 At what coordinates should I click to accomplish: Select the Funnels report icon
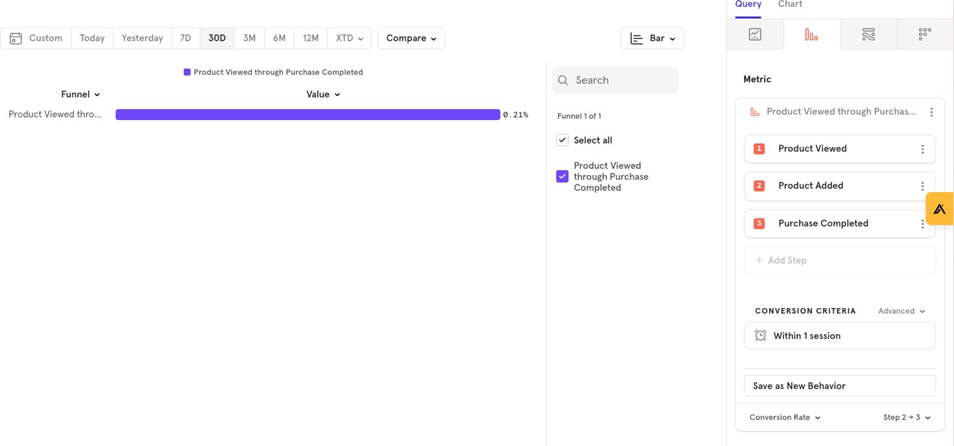(811, 35)
